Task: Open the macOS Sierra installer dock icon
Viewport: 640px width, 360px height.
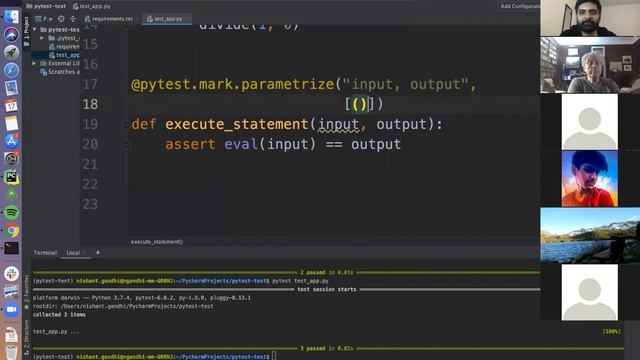Action: (x=11, y=35)
